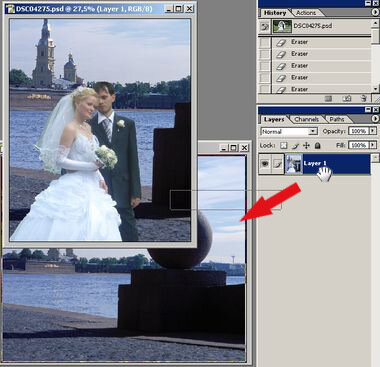The width and height of the screenshot is (380, 367).
Task: Click the paintbrush indicator next to Layer 1
Action: [278, 164]
